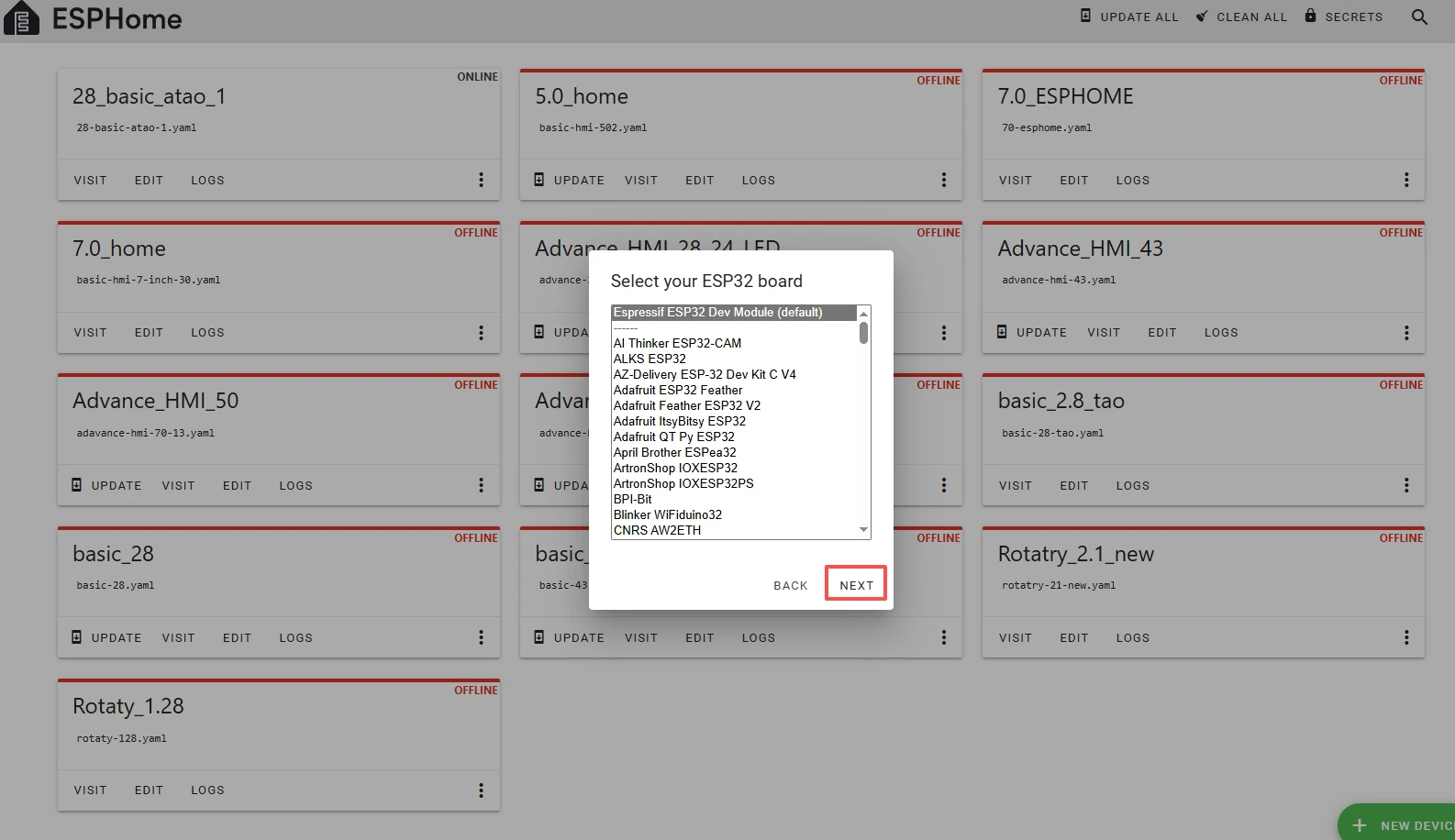The image size is (1455, 840).
Task: Open Secrets editor from the header
Action: [x=1344, y=17]
